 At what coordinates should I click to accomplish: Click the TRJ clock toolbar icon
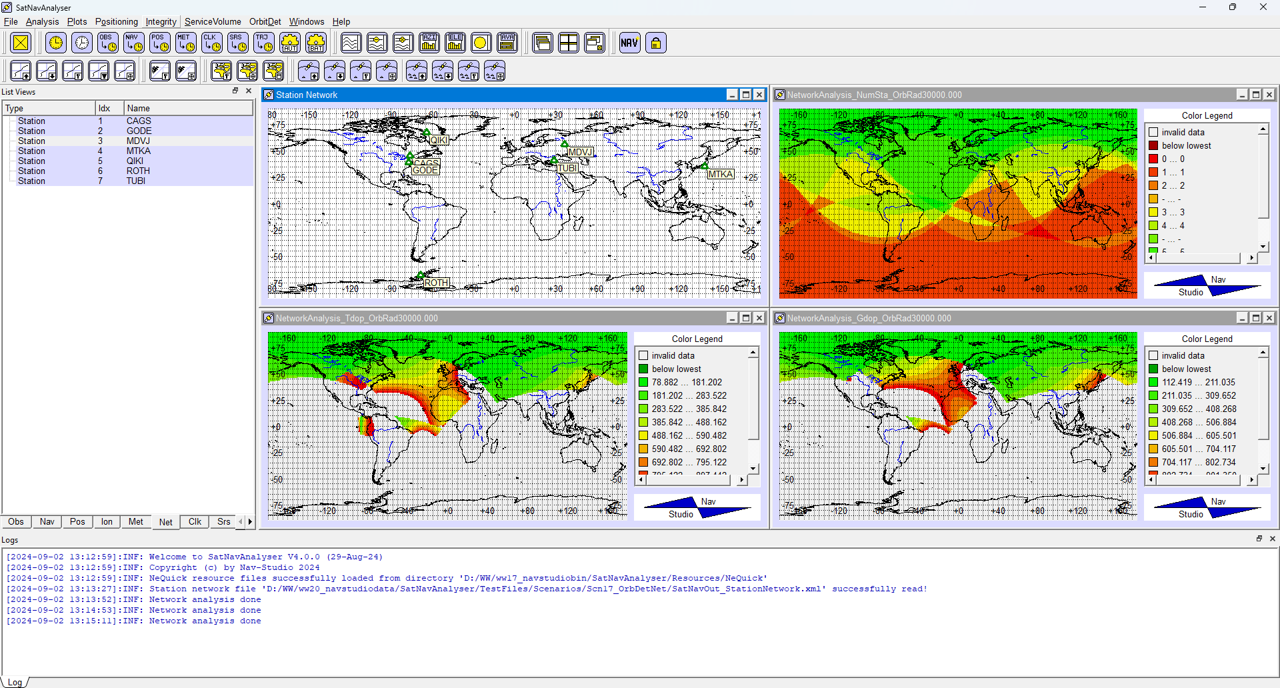click(263, 43)
